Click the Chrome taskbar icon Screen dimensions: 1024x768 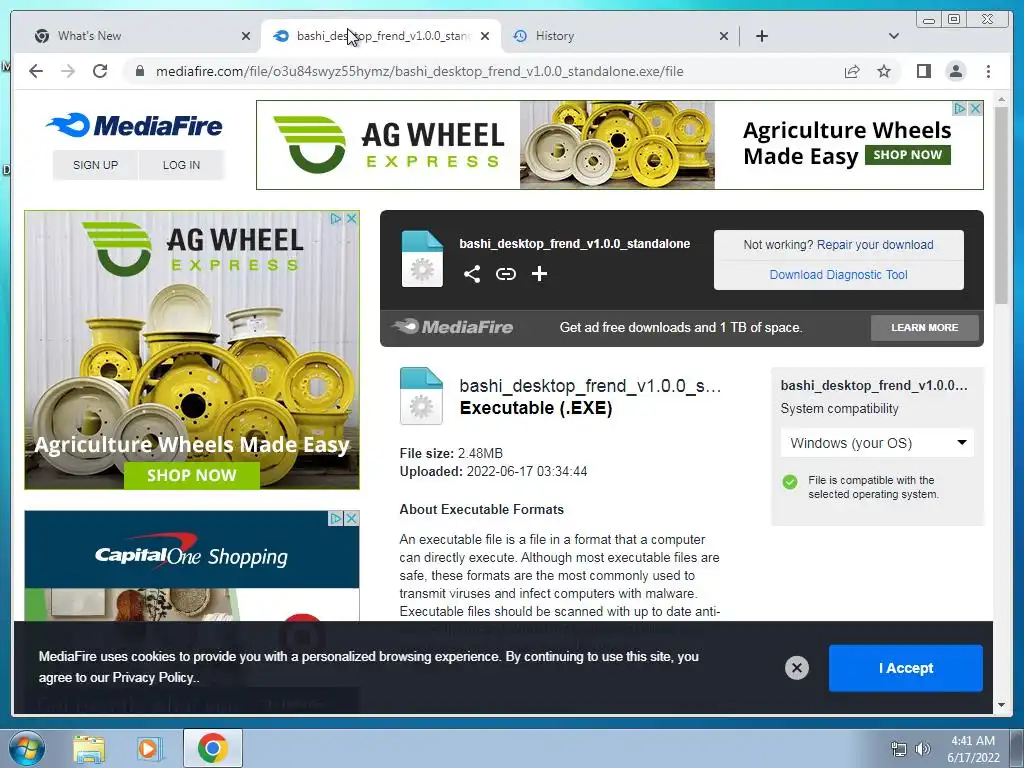pos(212,748)
